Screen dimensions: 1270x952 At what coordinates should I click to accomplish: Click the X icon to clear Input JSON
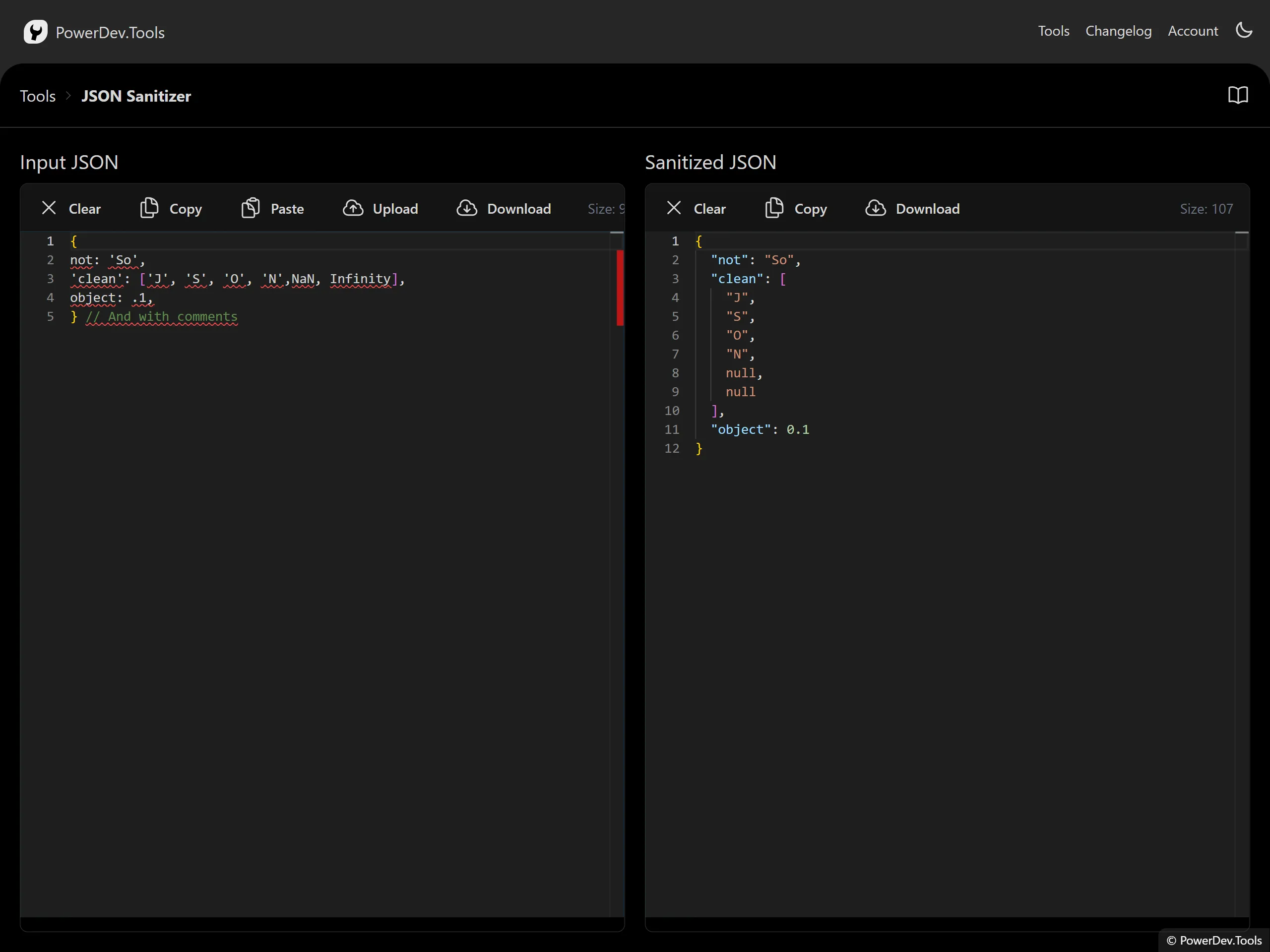tap(49, 208)
